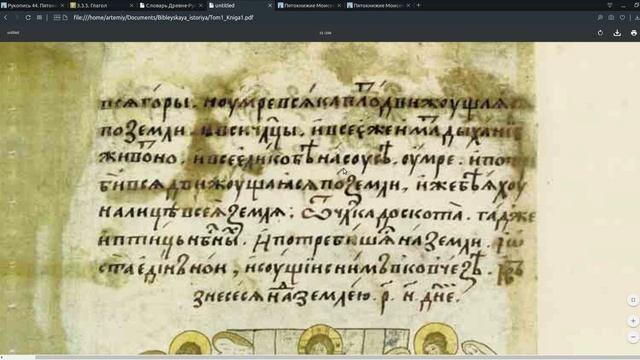Screen dimensions: 640x360
Task: Click the file page icon before the address
Action: (65, 18)
